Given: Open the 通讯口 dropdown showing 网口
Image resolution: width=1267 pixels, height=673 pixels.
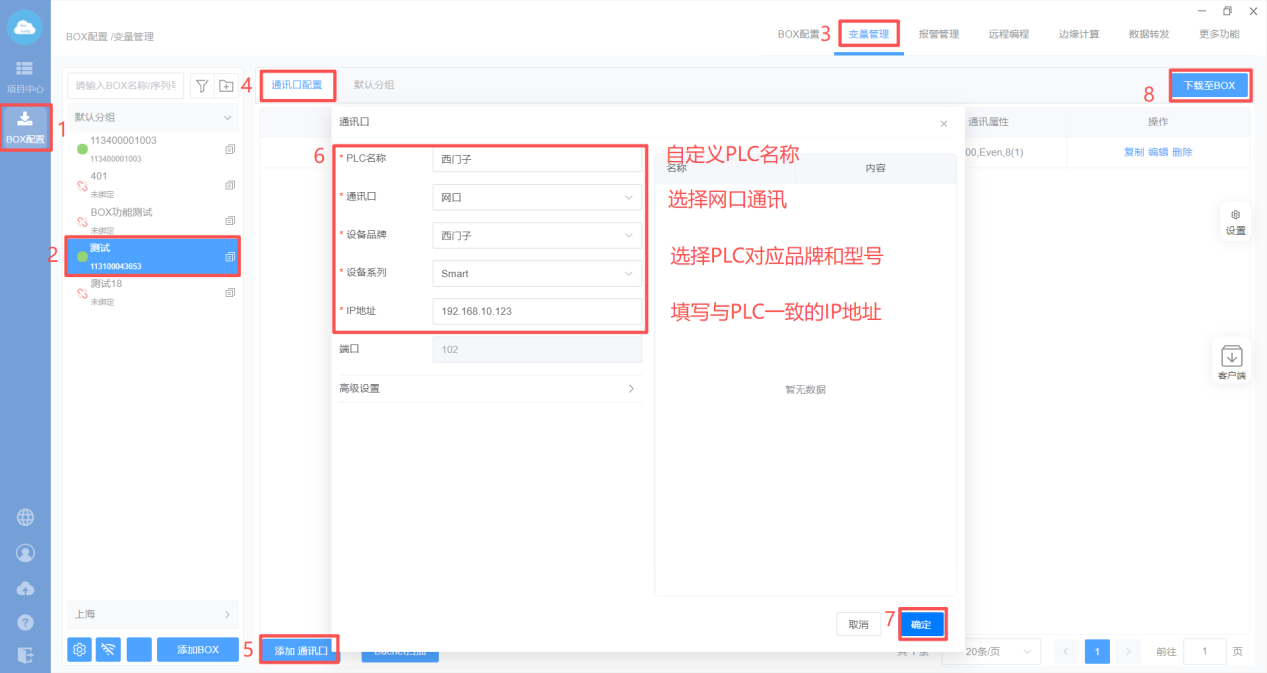Looking at the screenshot, I should coord(537,198).
